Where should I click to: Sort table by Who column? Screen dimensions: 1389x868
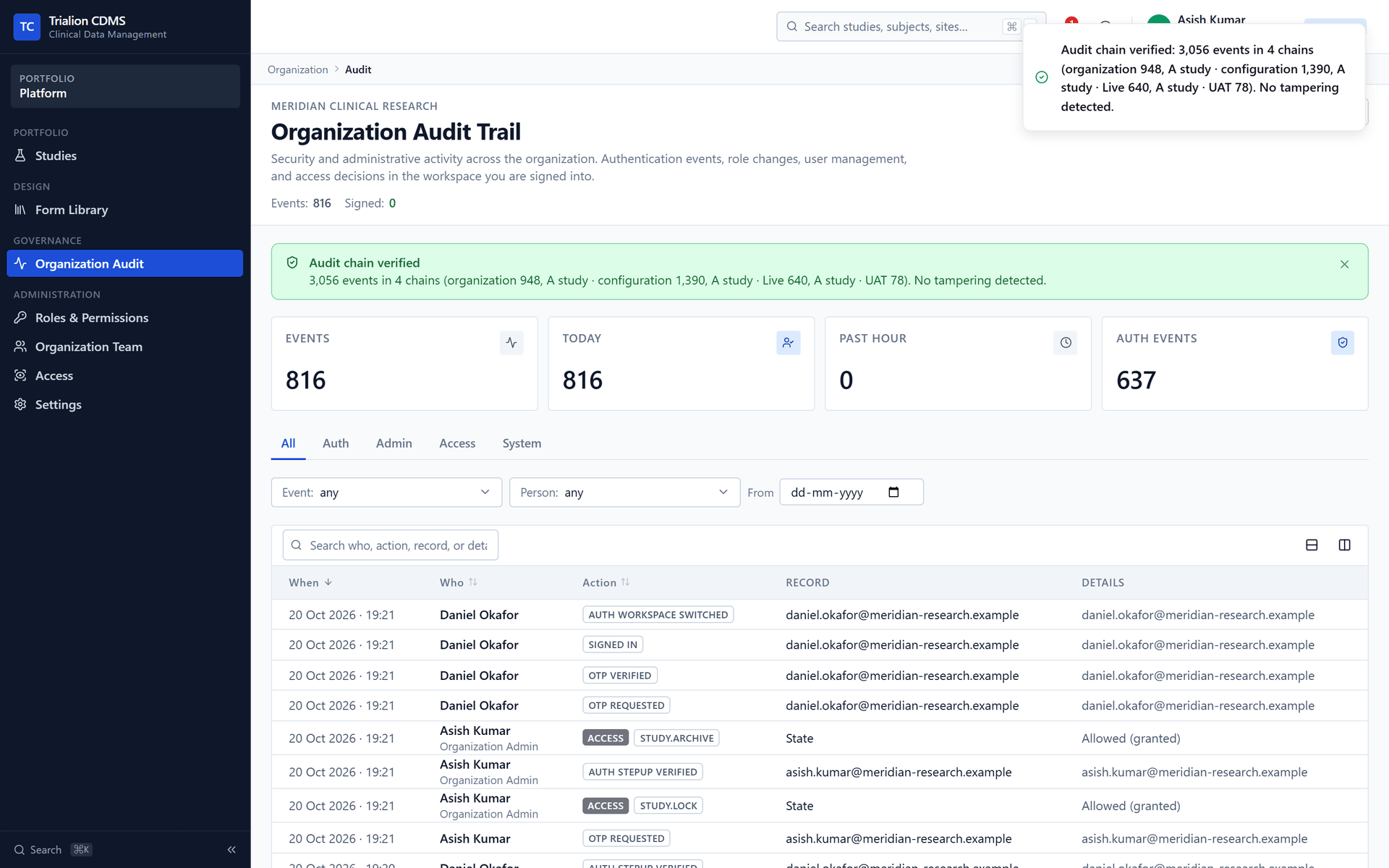459,583
